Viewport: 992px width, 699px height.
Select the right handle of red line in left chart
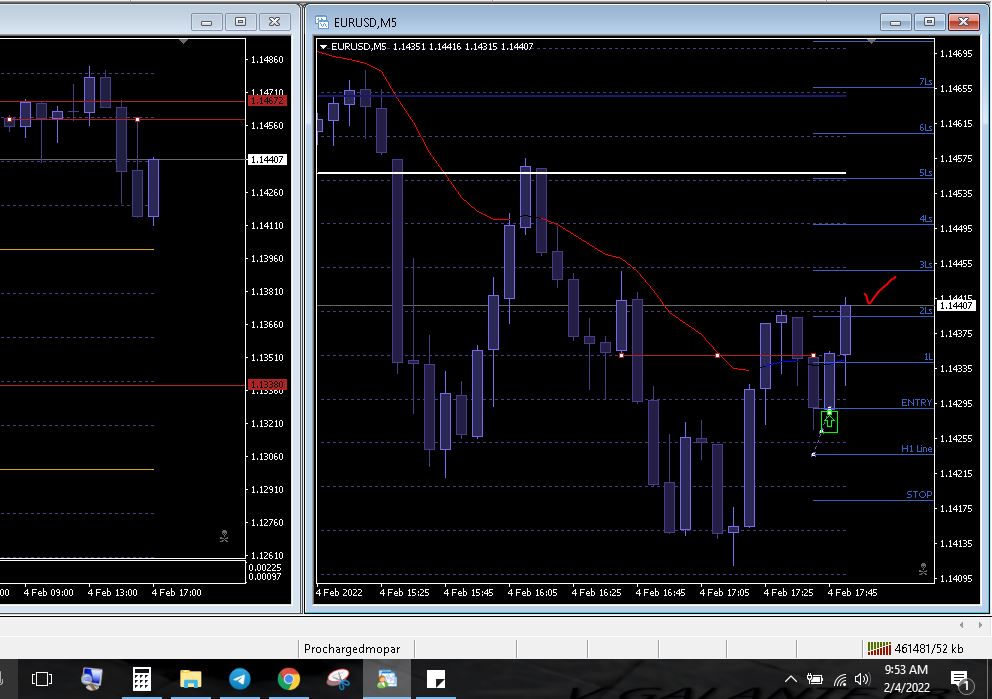click(137, 119)
